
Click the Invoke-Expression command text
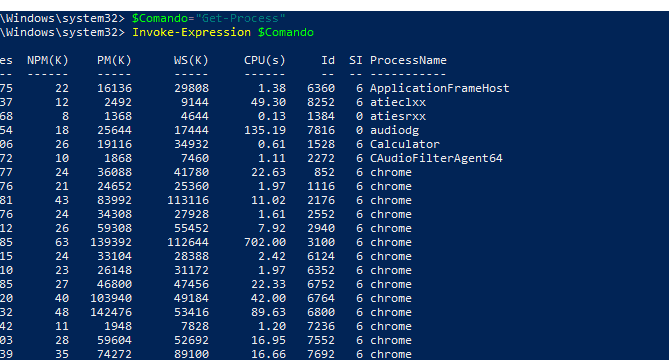192,32
